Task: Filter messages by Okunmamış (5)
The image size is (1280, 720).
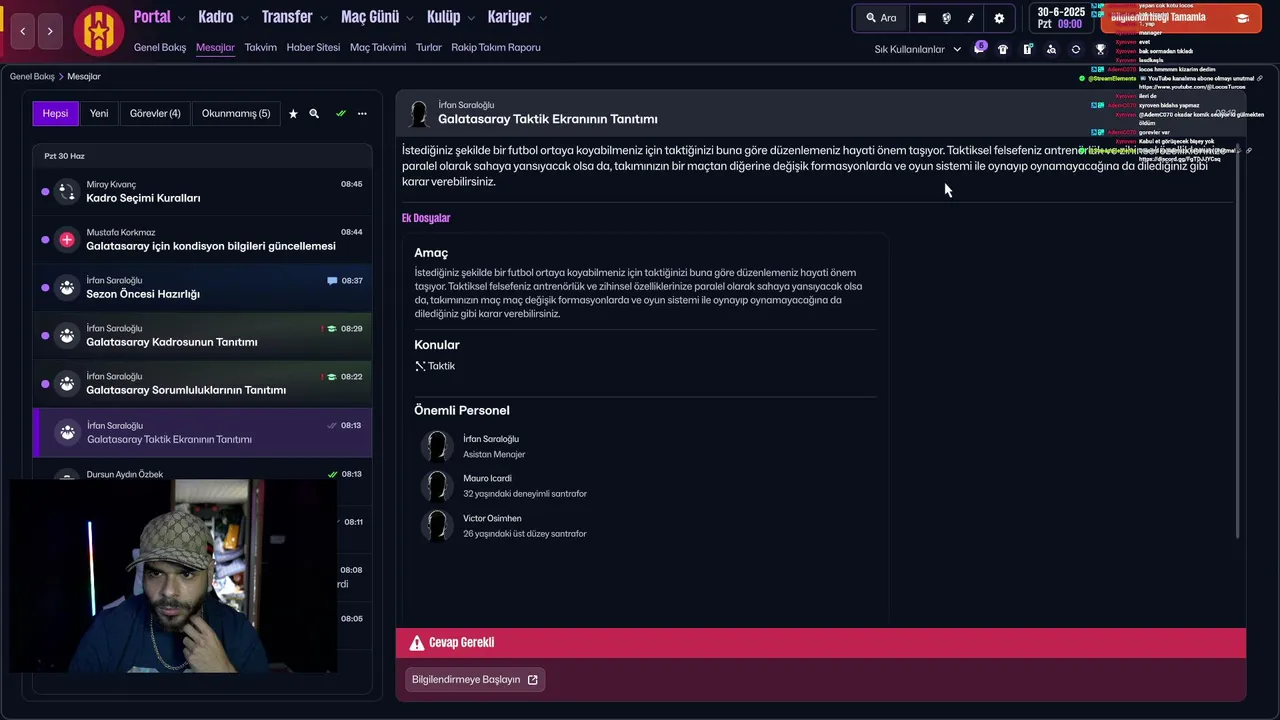Action: (x=236, y=113)
